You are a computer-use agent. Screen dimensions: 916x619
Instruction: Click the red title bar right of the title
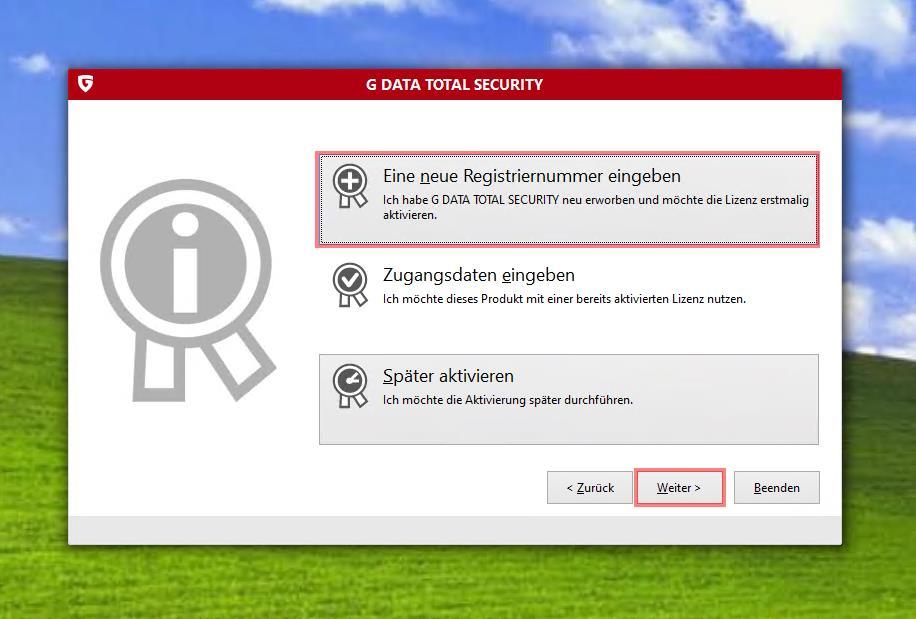coord(700,85)
